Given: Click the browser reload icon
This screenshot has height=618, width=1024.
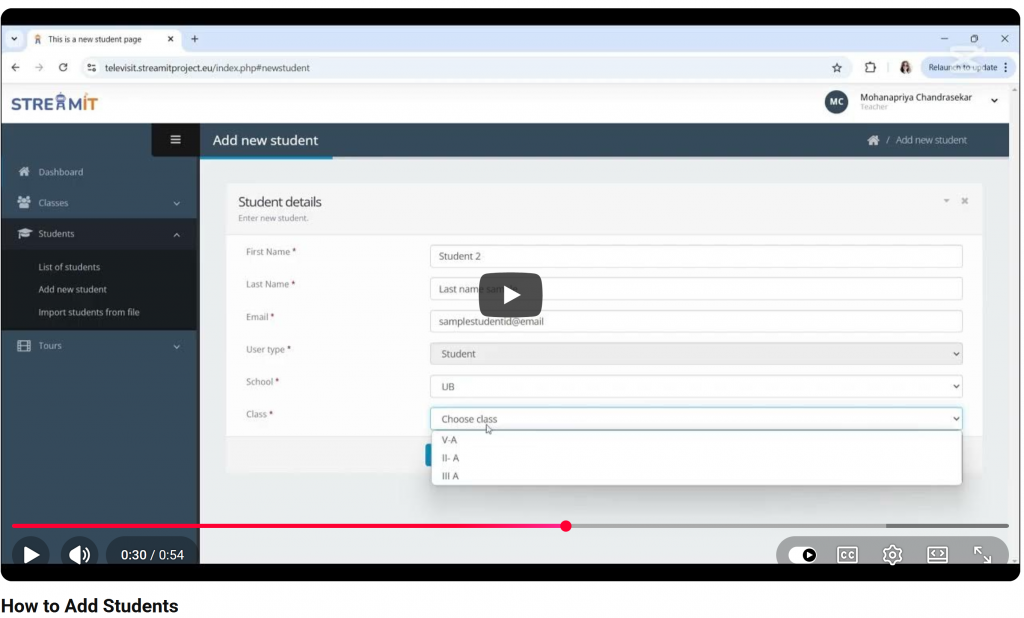Looking at the screenshot, I should (x=63, y=68).
